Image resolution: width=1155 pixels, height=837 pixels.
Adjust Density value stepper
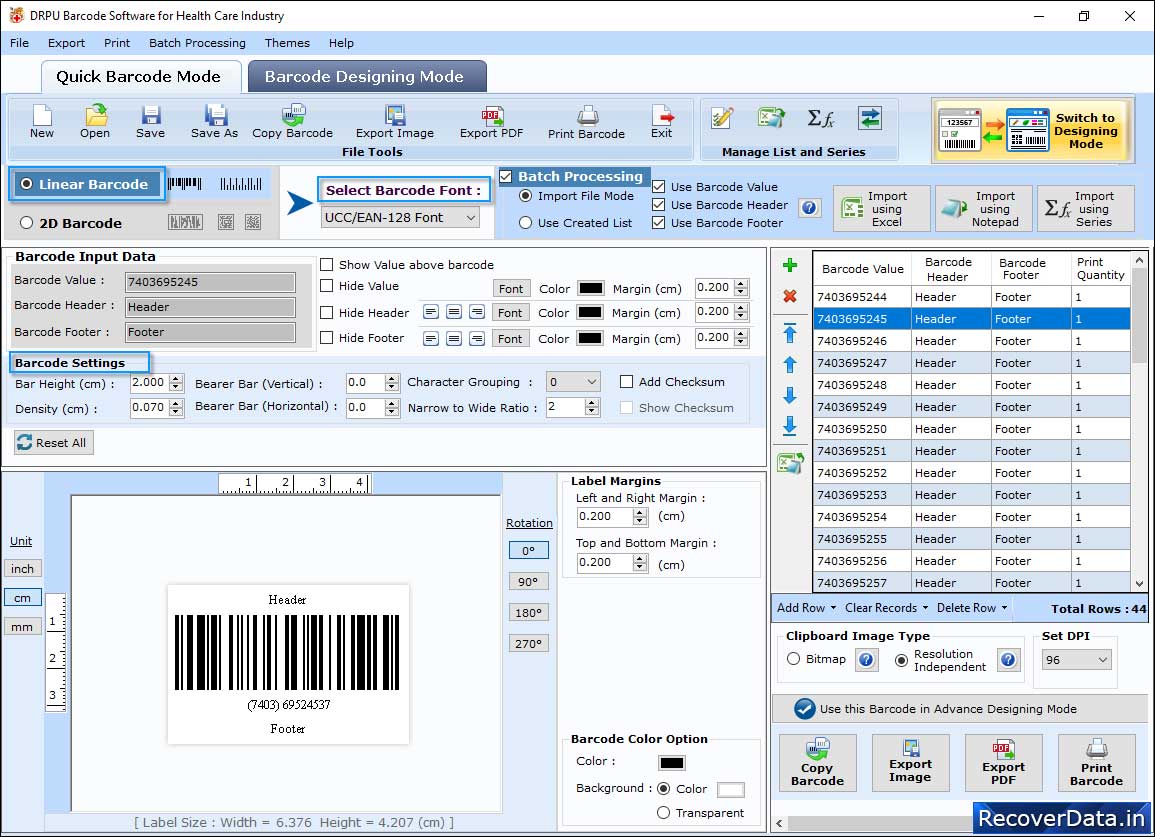(x=175, y=407)
